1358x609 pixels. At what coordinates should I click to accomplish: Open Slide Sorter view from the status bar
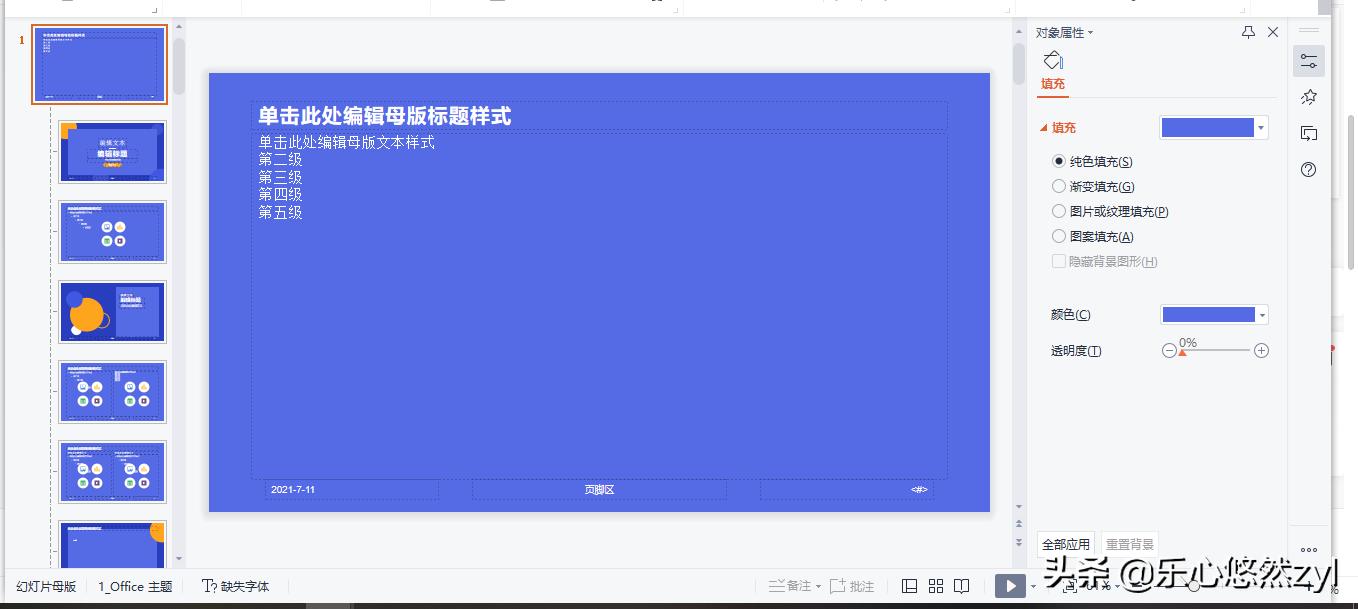point(935,585)
